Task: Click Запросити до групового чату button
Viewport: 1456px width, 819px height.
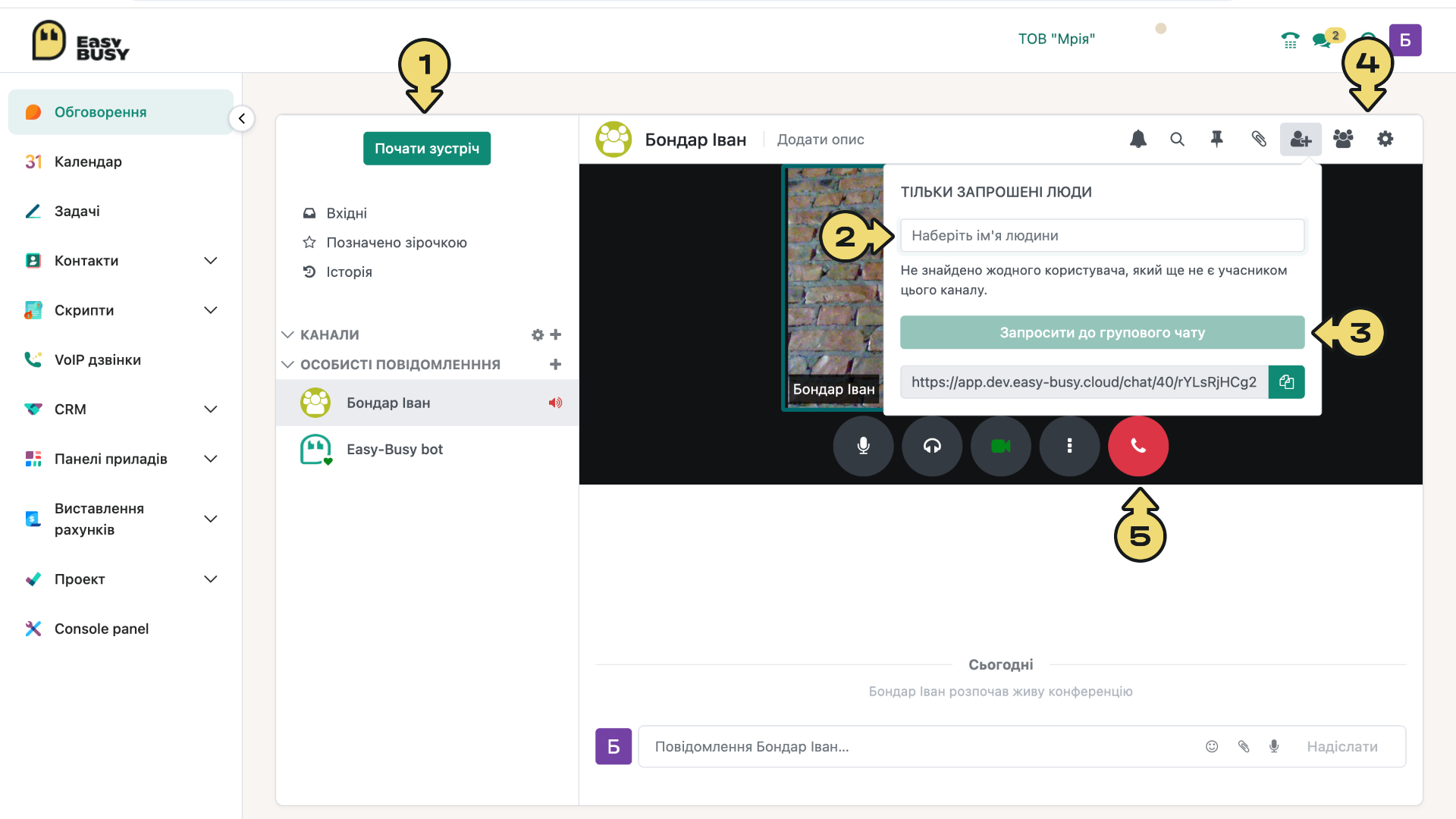Action: (x=1102, y=332)
